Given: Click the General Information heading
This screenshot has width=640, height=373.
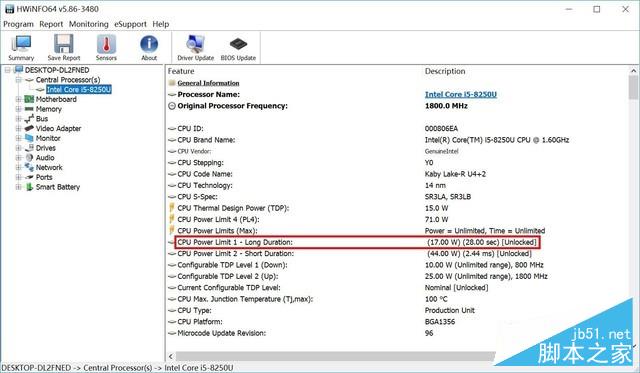Looking at the screenshot, I should (208, 83).
